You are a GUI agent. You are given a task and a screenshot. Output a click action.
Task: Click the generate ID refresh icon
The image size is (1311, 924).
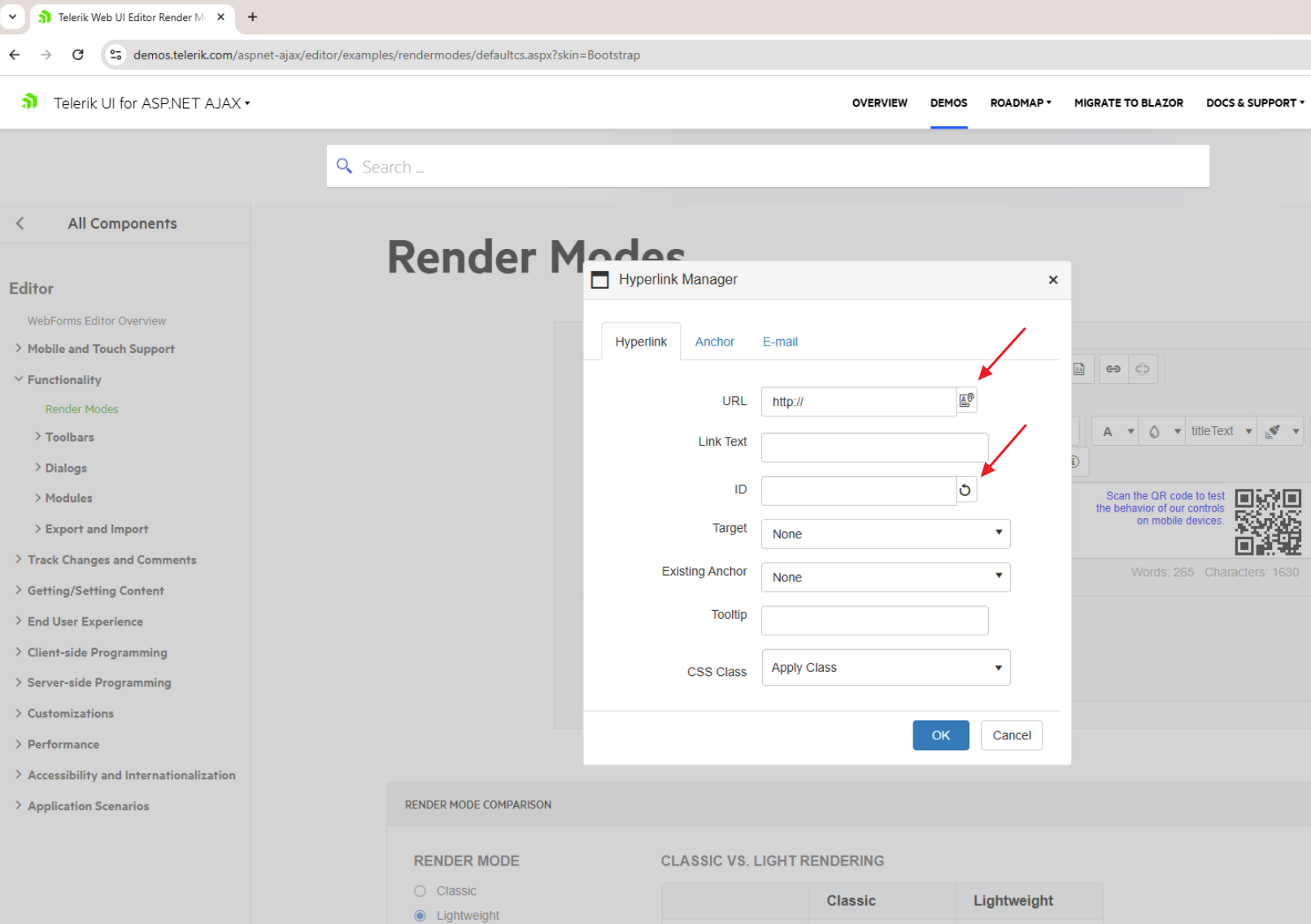point(965,490)
